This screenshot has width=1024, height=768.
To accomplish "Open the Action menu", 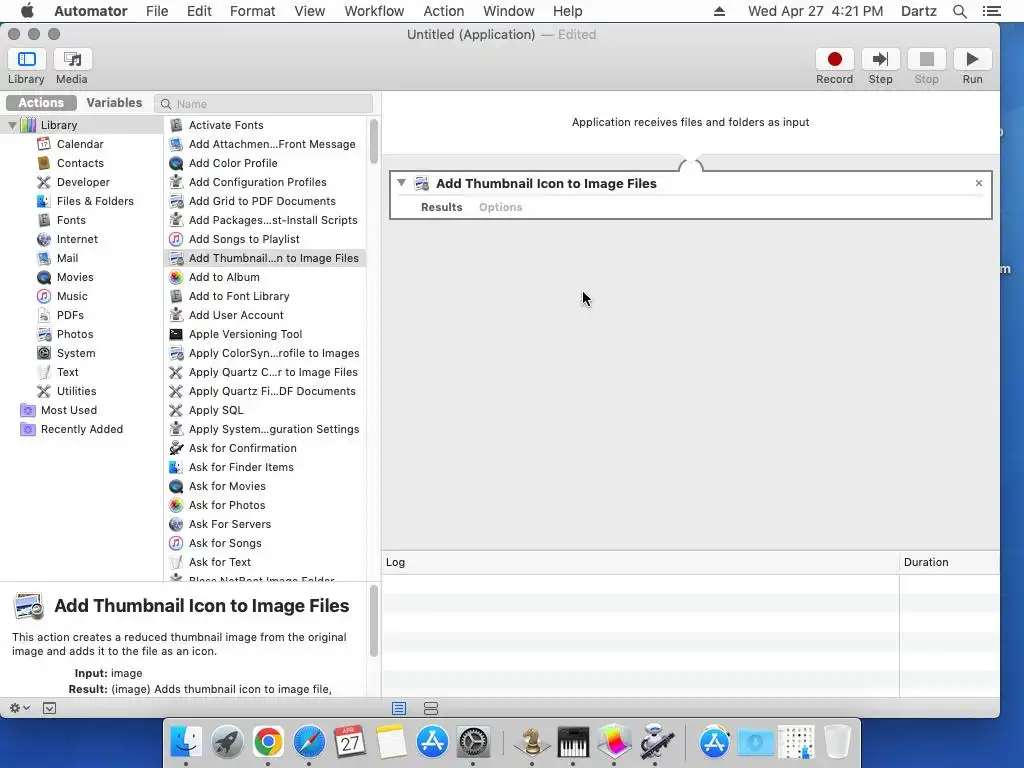I will (443, 11).
